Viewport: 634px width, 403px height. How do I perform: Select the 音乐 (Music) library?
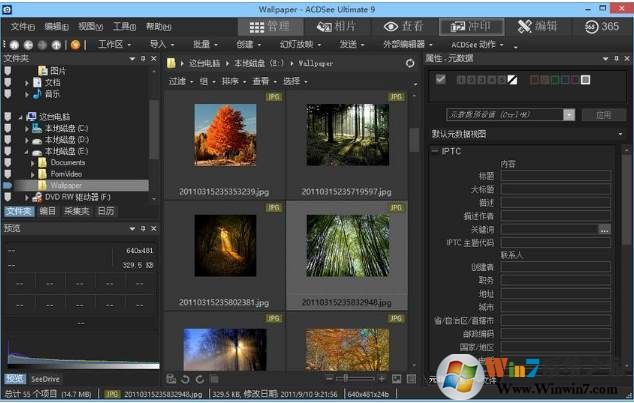[52, 94]
